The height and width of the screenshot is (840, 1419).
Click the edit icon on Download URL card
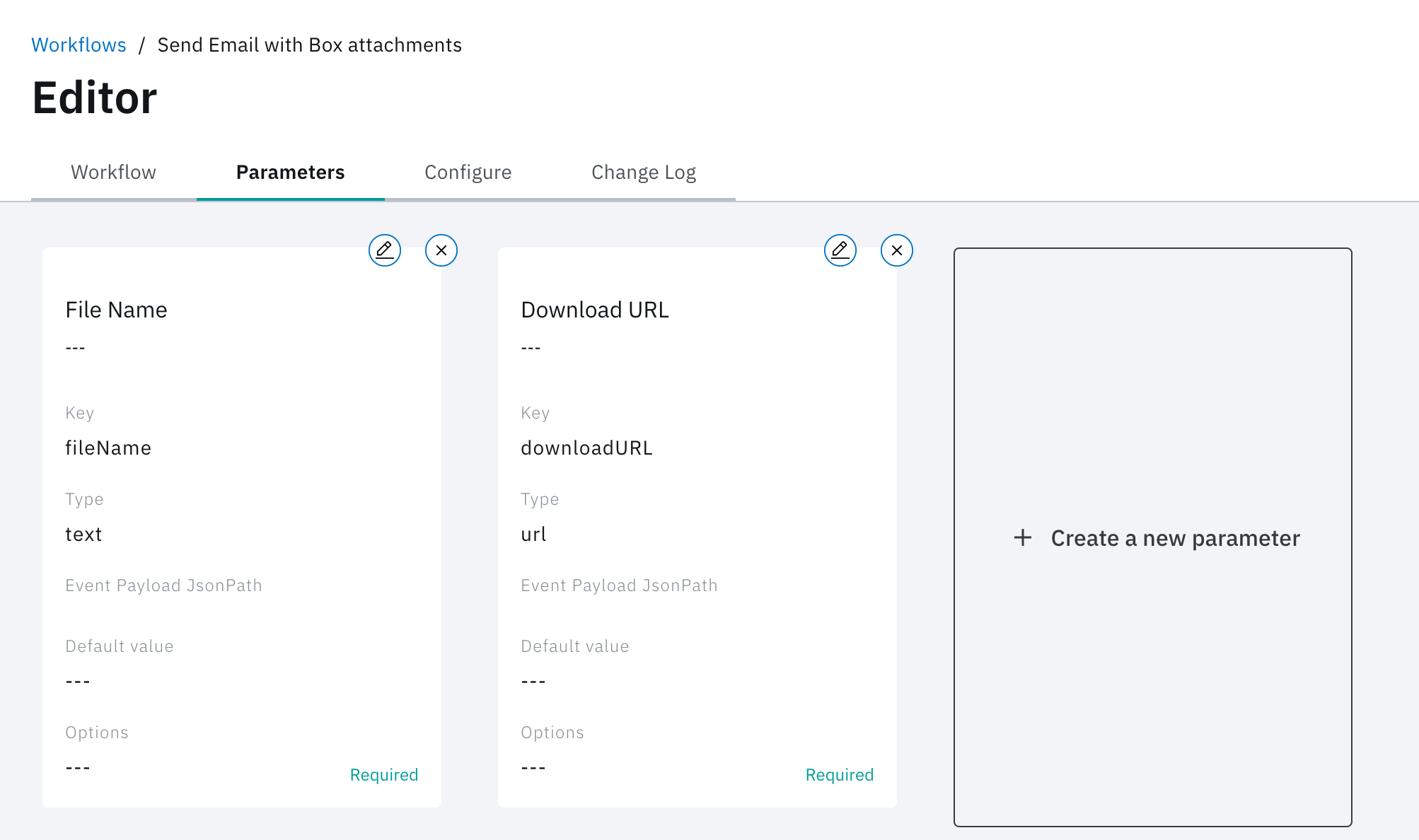pos(839,250)
